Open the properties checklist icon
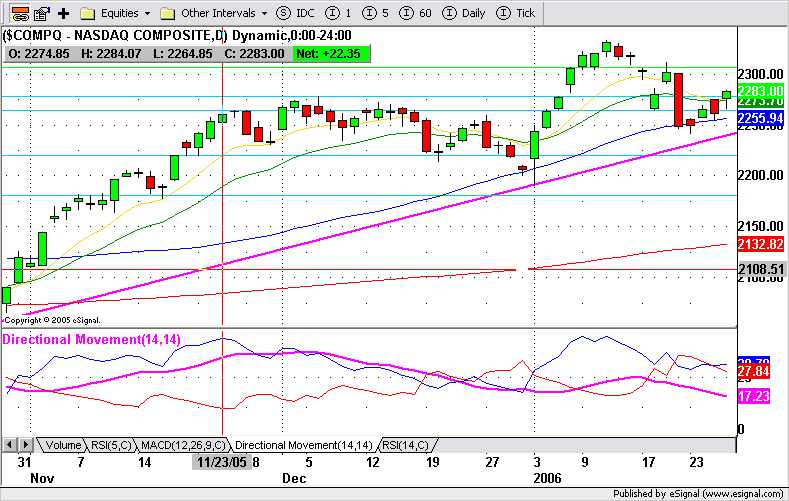789x501 pixels. click(42, 13)
